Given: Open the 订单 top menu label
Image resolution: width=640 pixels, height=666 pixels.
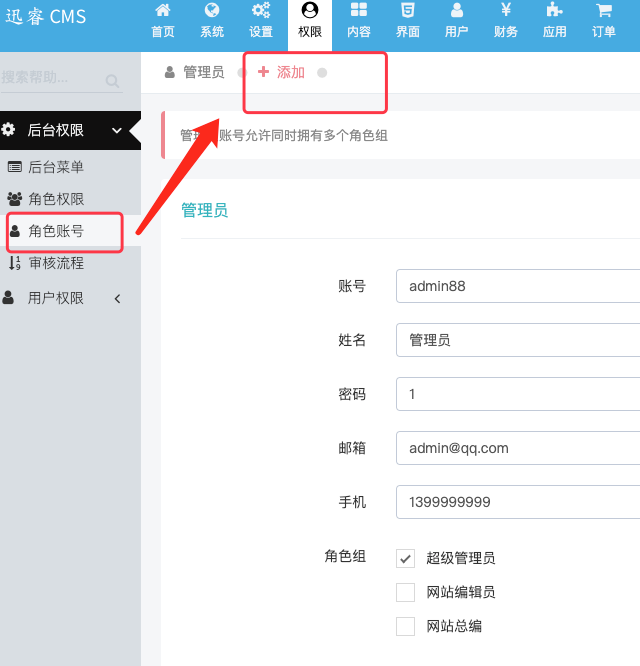Looking at the screenshot, I should pos(603,31).
